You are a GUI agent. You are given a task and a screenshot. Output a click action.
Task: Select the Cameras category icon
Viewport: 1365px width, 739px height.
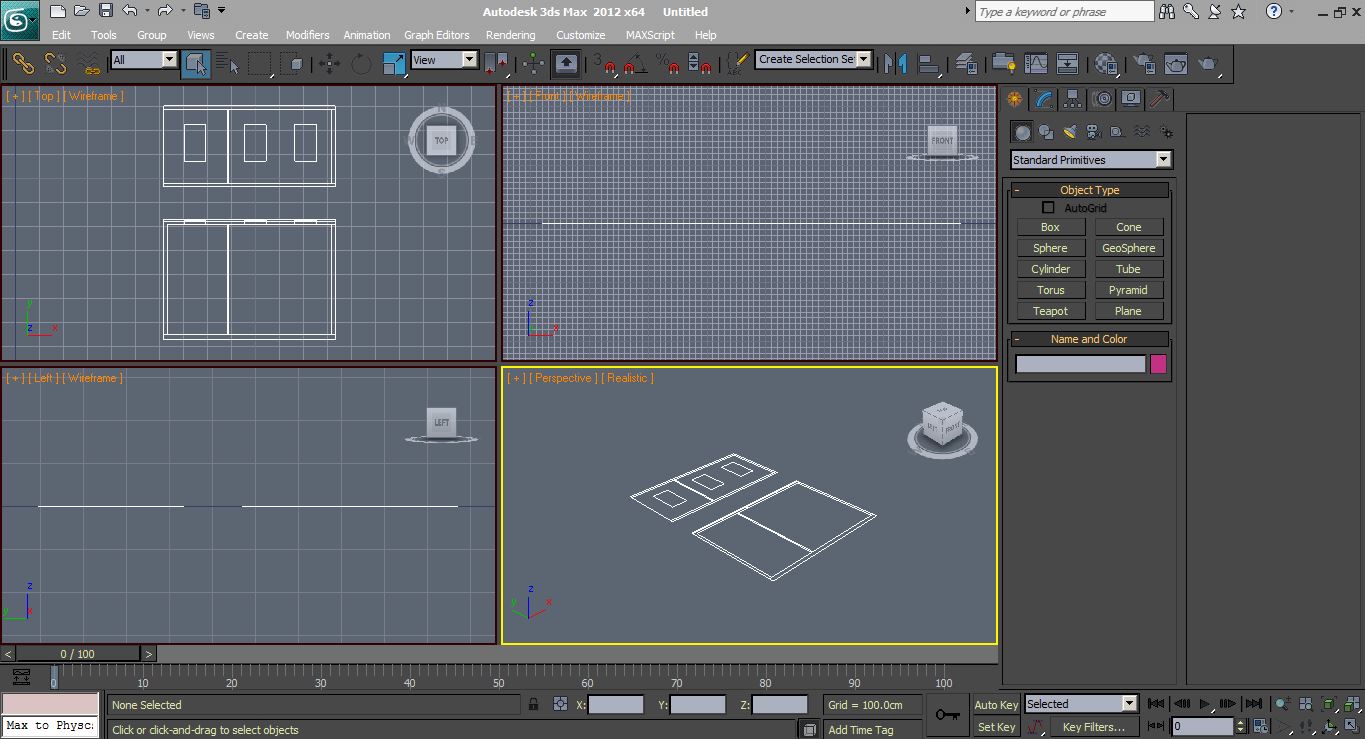click(1093, 132)
